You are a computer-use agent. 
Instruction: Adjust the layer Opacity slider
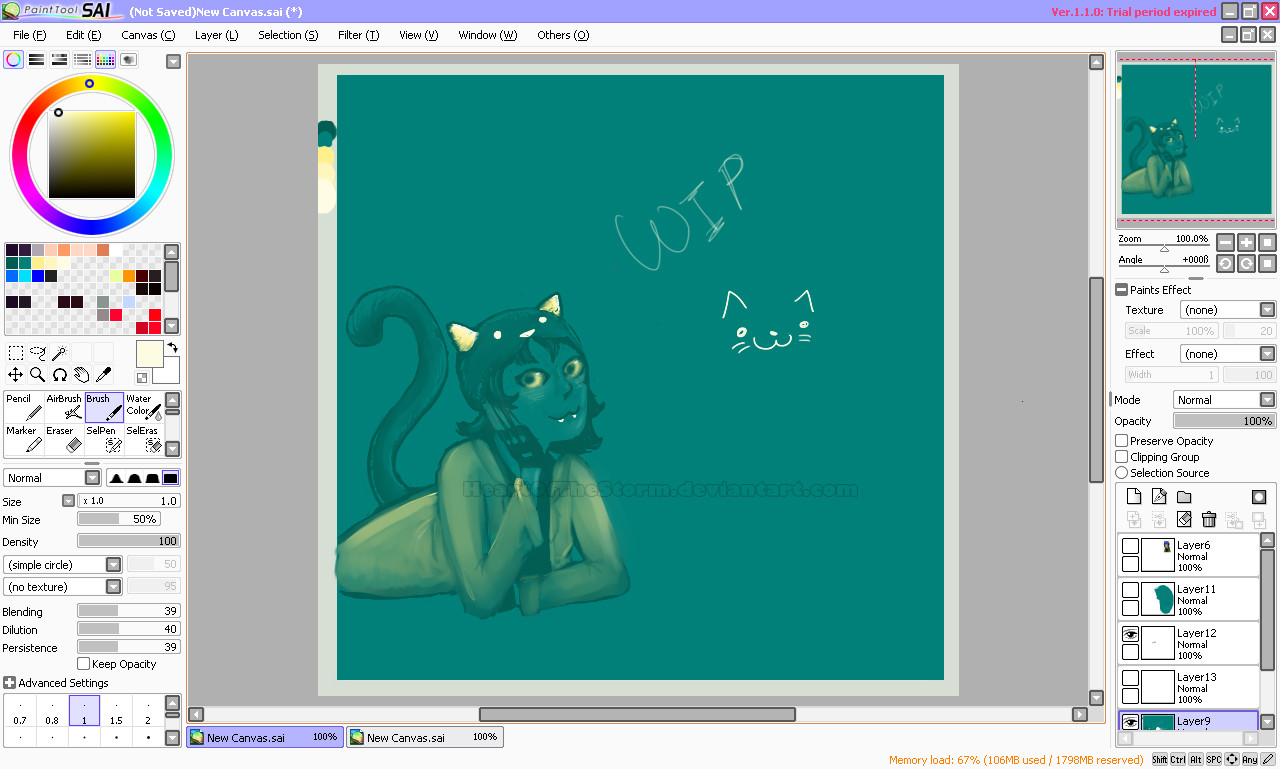[1225, 422]
